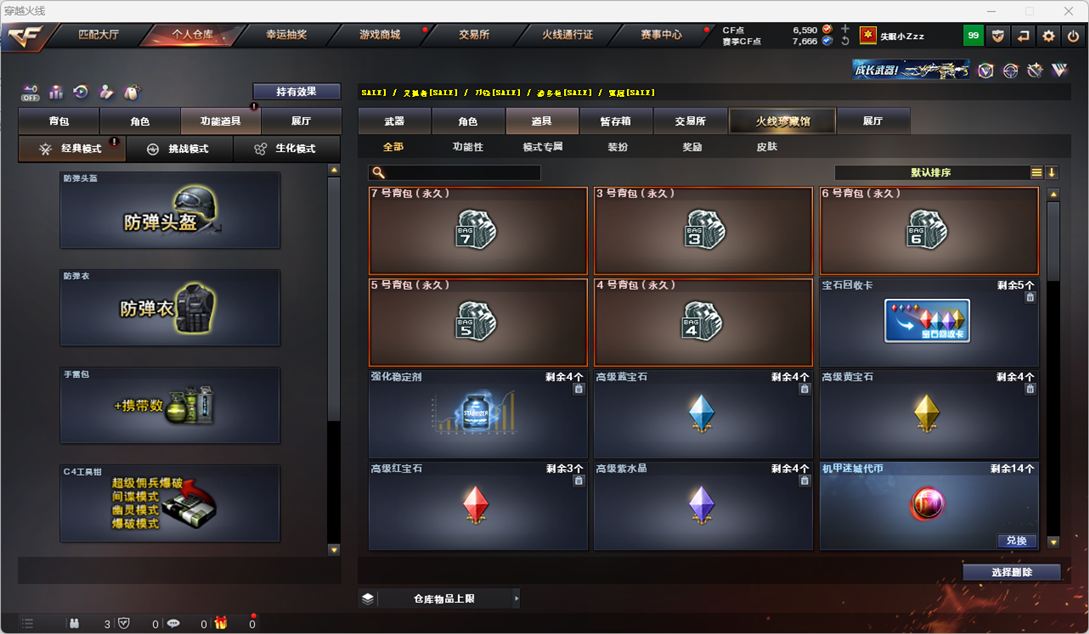Toggle sort direction with down-arrow button

tap(1051, 172)
